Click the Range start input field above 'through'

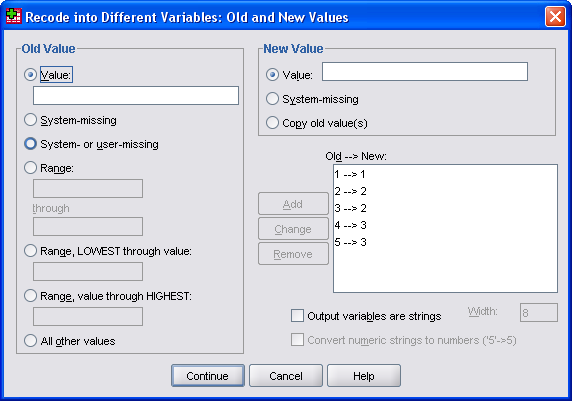click(88, 189)
